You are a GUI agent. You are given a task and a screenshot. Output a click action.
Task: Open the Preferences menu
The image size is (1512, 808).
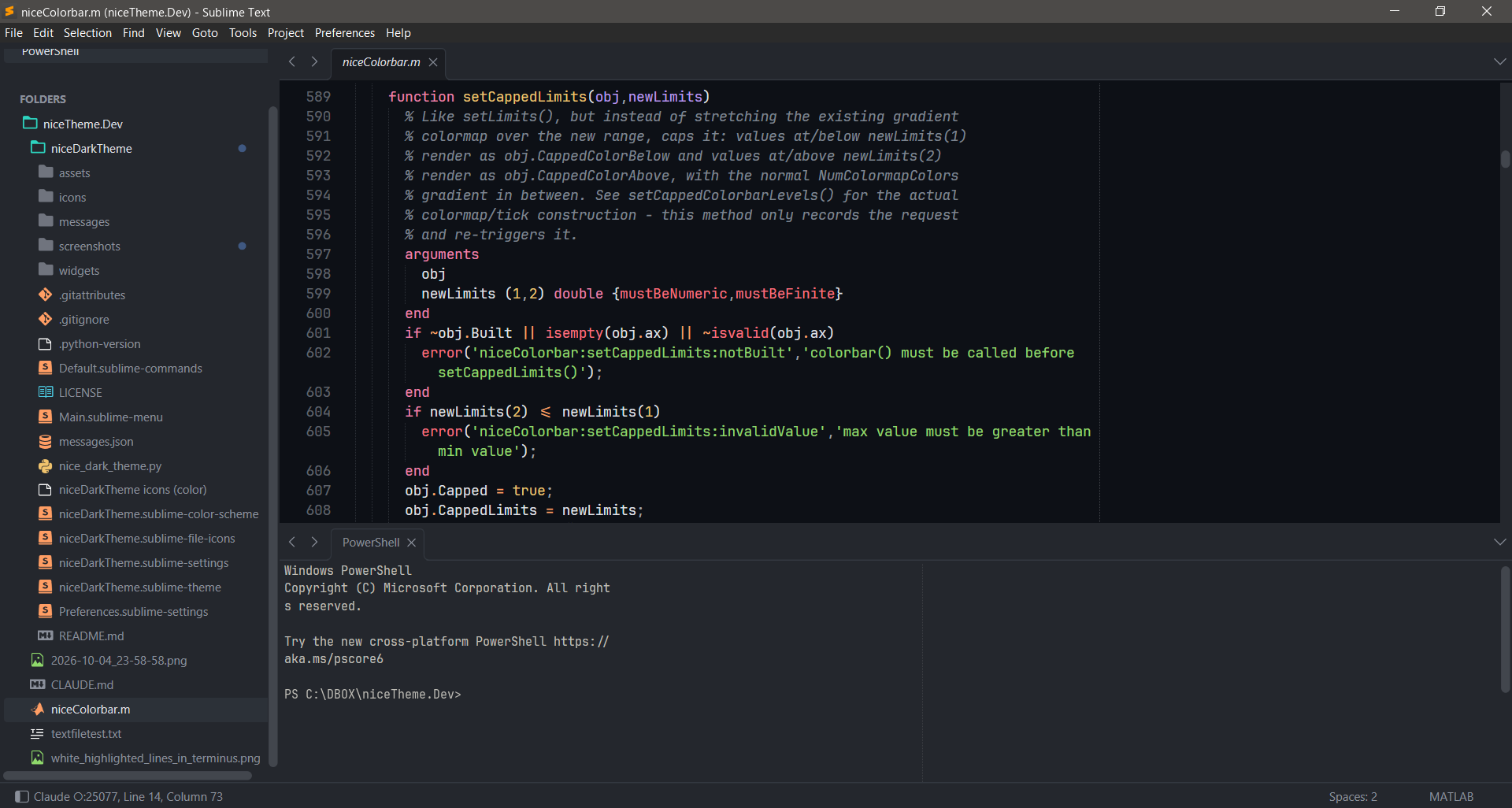tap(344, 32)
